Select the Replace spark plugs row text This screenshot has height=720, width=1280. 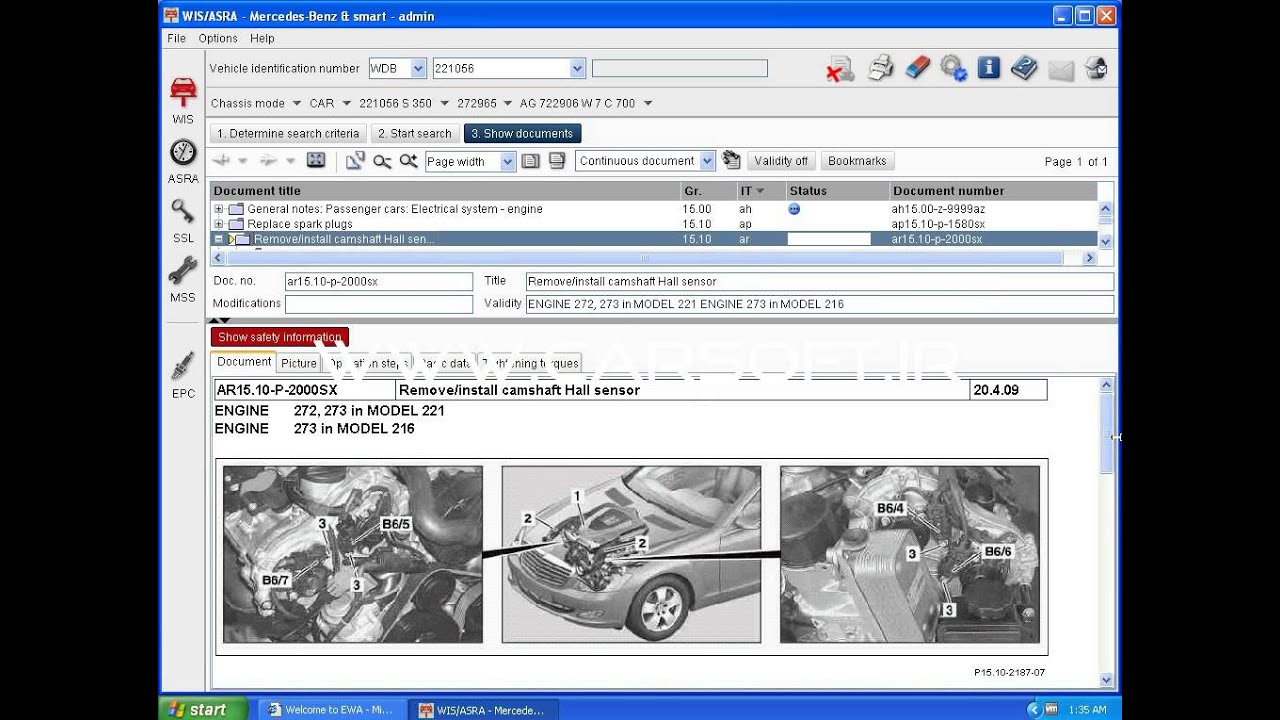300,224
